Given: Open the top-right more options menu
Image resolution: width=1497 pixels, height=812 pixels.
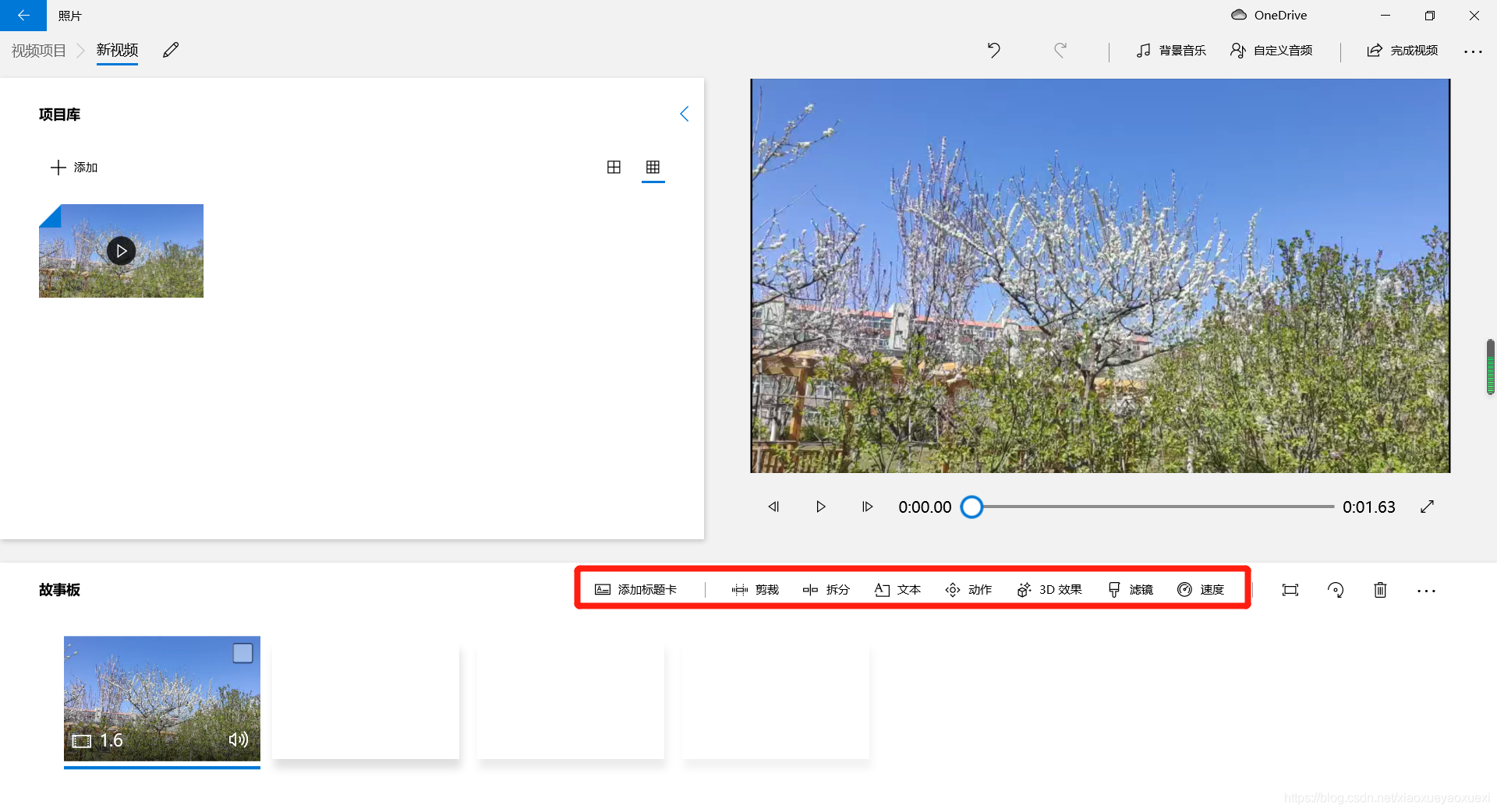Looking at the screenshot, I should click(x=1473, y=51).
